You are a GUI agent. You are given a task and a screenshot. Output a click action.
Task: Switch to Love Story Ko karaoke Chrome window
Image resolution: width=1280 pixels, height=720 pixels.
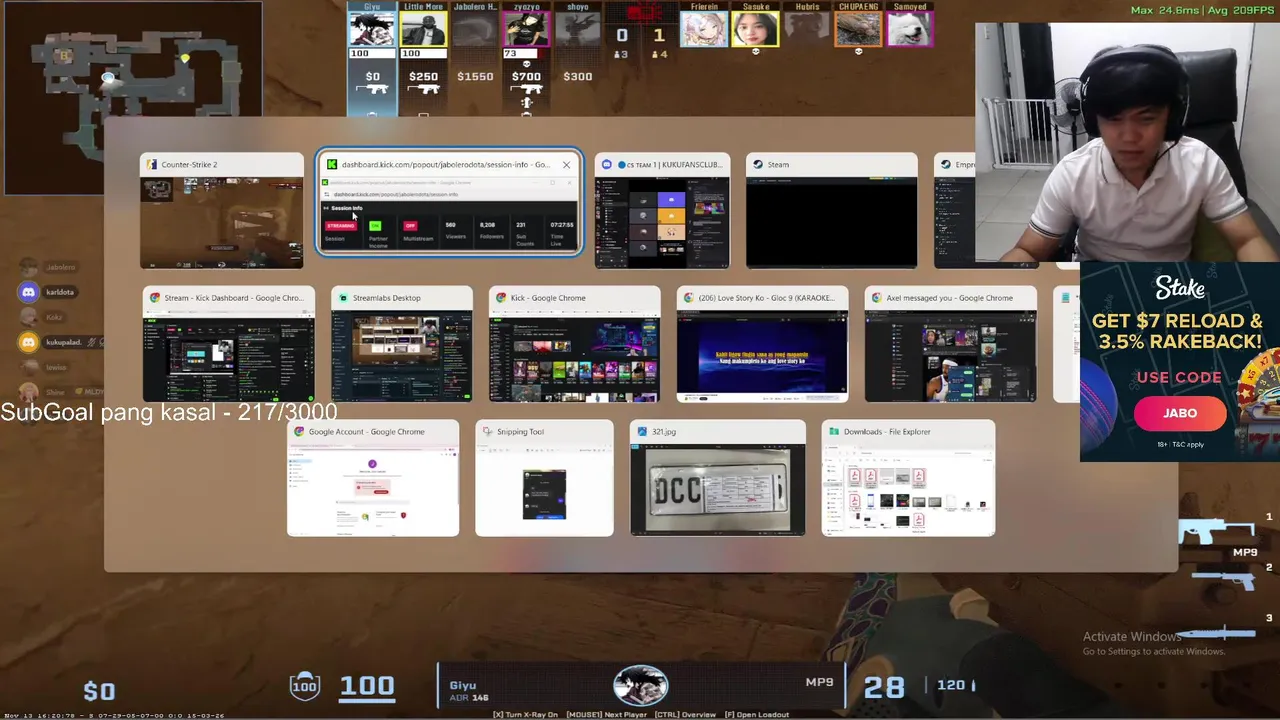[762, 344]
